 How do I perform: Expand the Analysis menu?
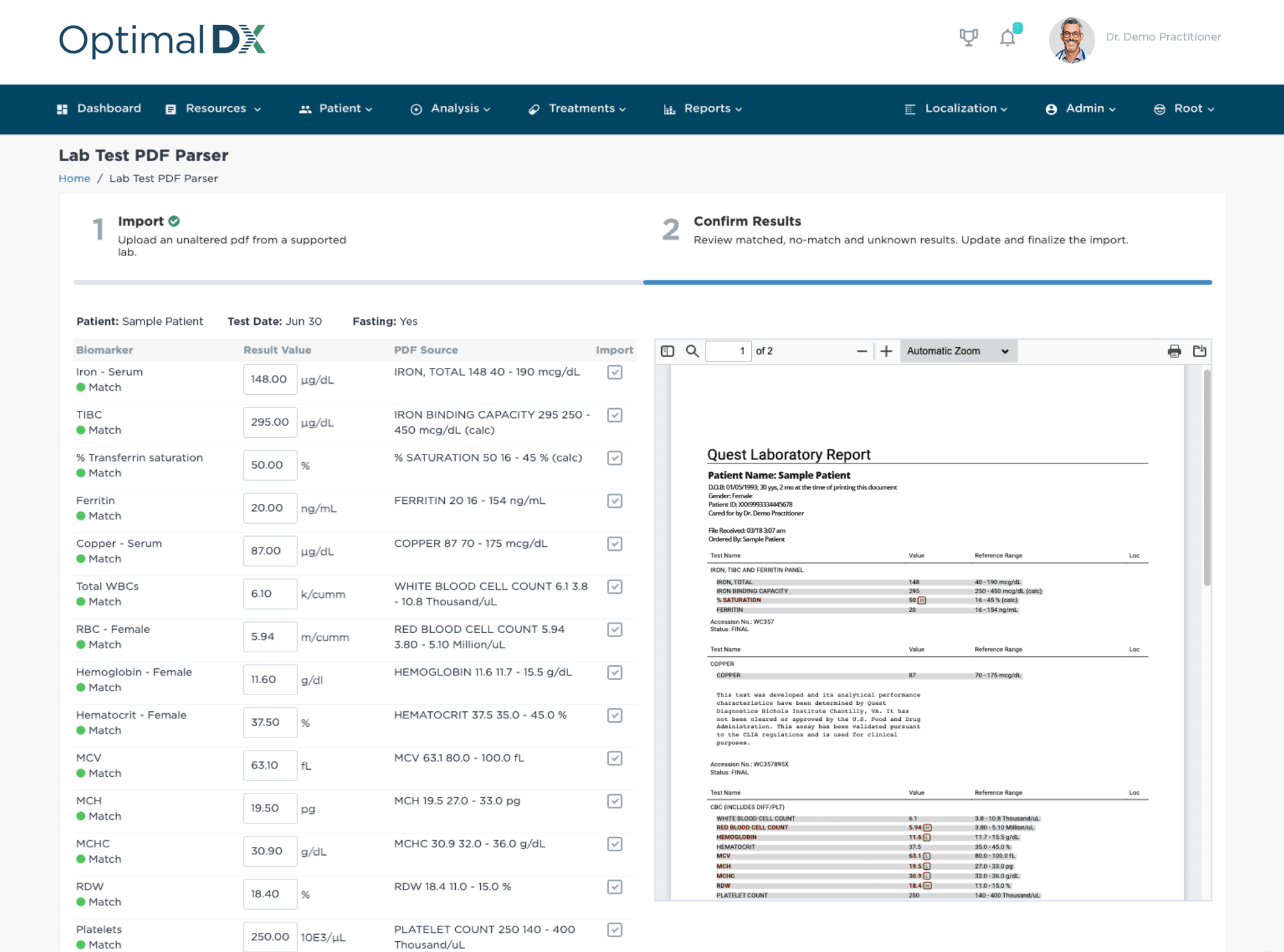point(451,108)
